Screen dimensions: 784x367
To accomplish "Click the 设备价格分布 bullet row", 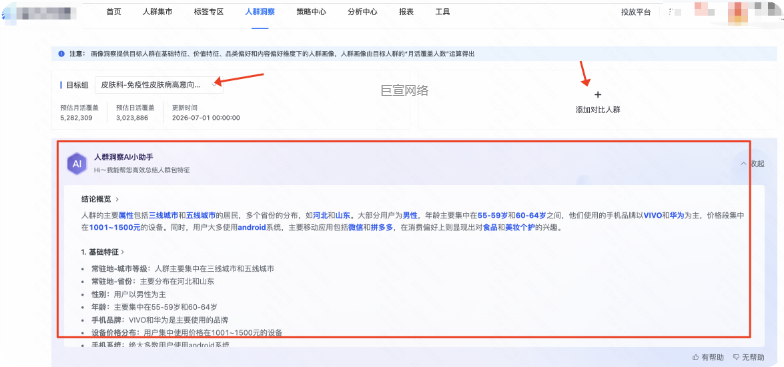I will pos(182,332).
